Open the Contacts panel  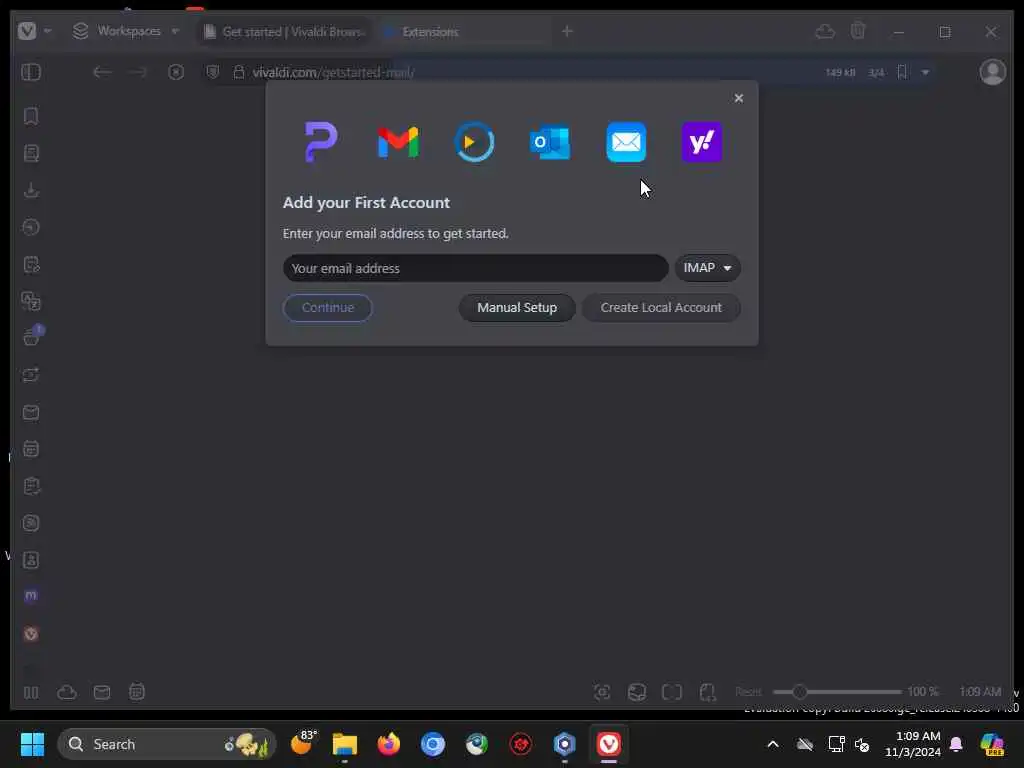[x=31, y=560]
